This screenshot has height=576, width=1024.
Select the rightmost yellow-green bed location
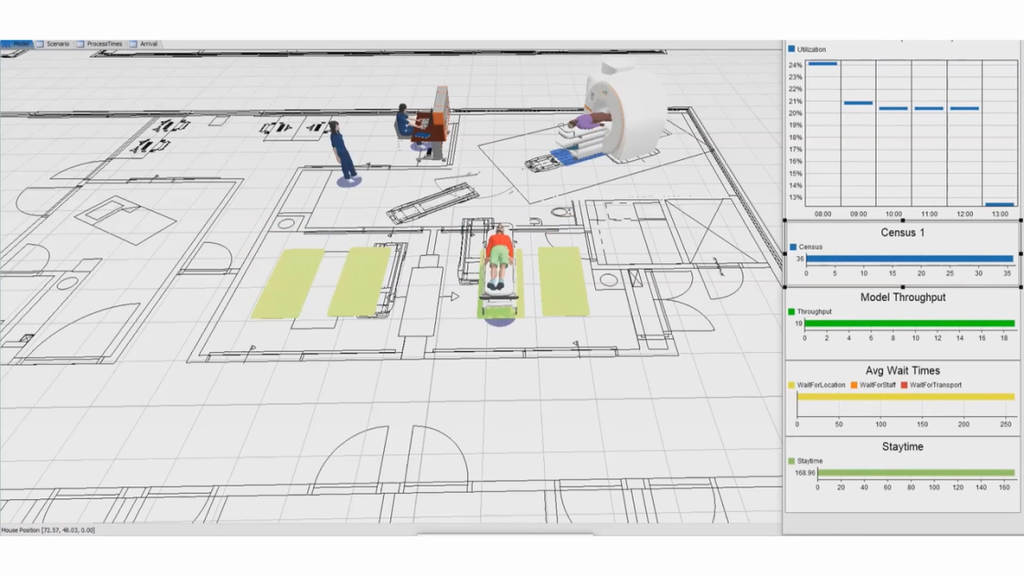[x=563, y=281]
